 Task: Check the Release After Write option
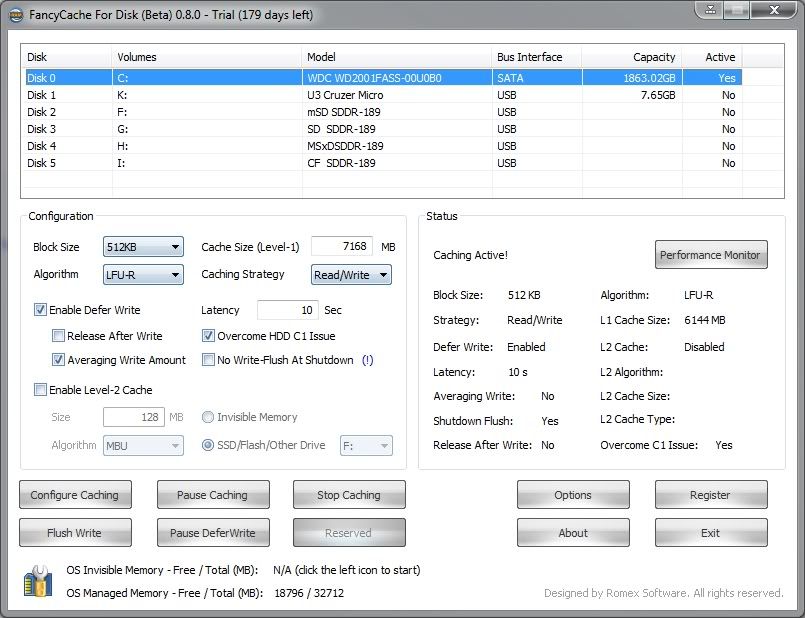59,336
